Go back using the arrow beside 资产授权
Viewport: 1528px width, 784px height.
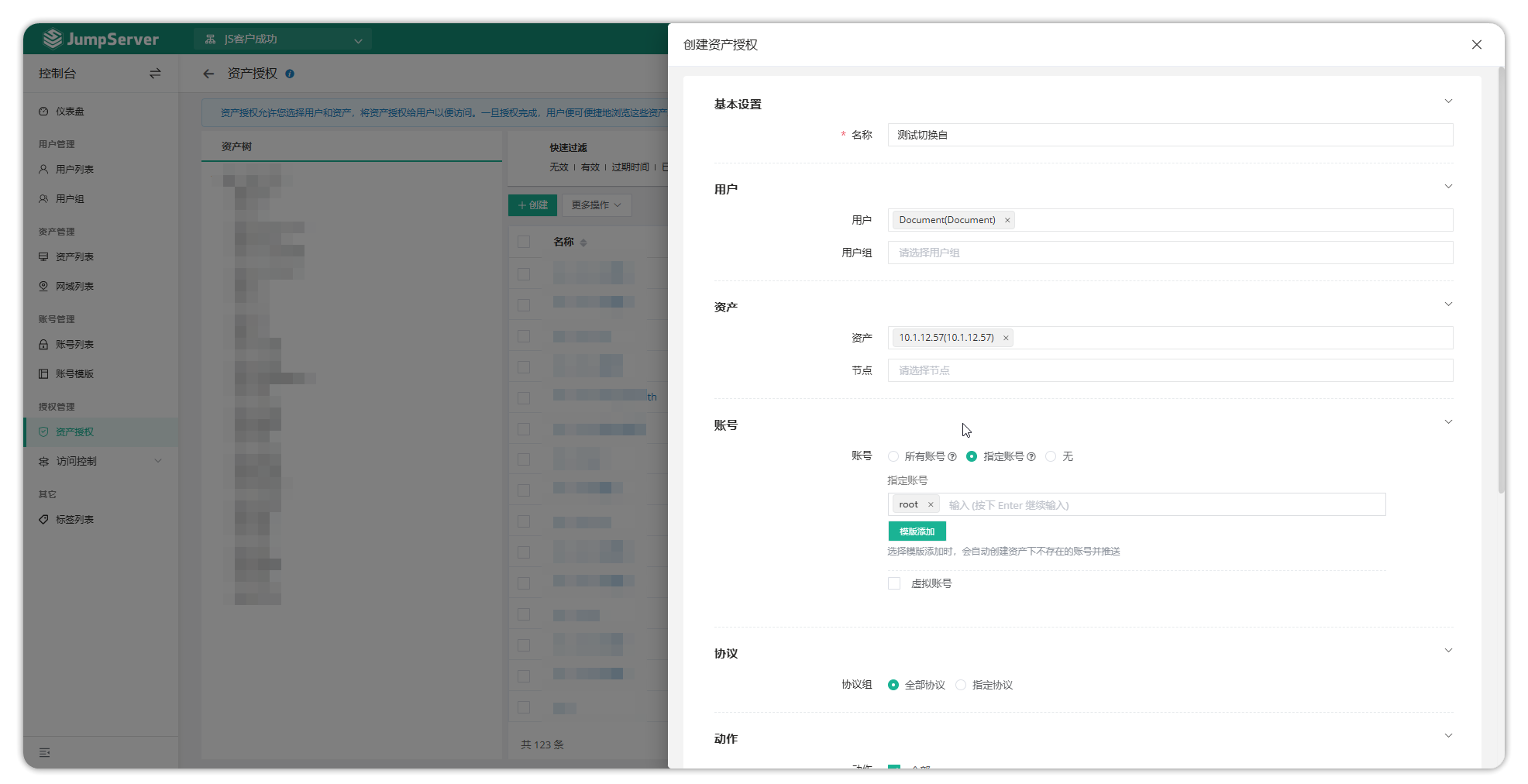(208, 74)
